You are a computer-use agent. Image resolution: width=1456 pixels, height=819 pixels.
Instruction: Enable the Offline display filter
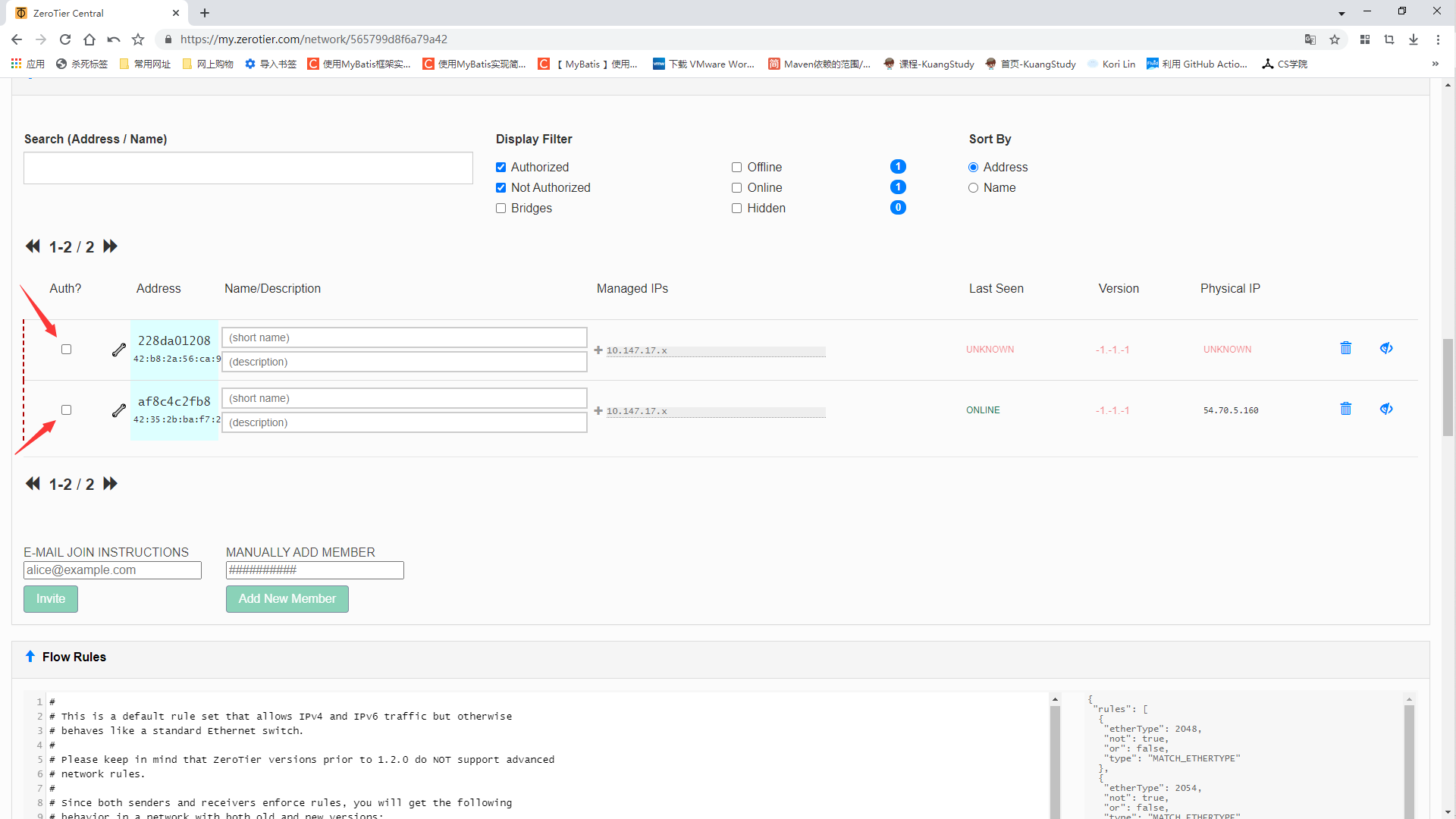[736, 168]
